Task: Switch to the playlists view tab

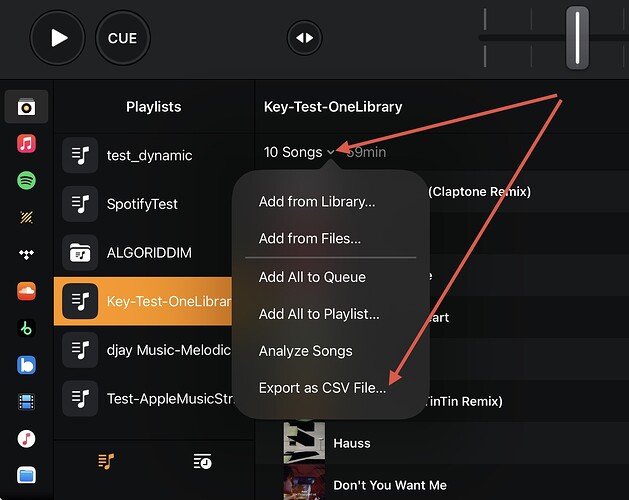Action: (x=106, y=461)
